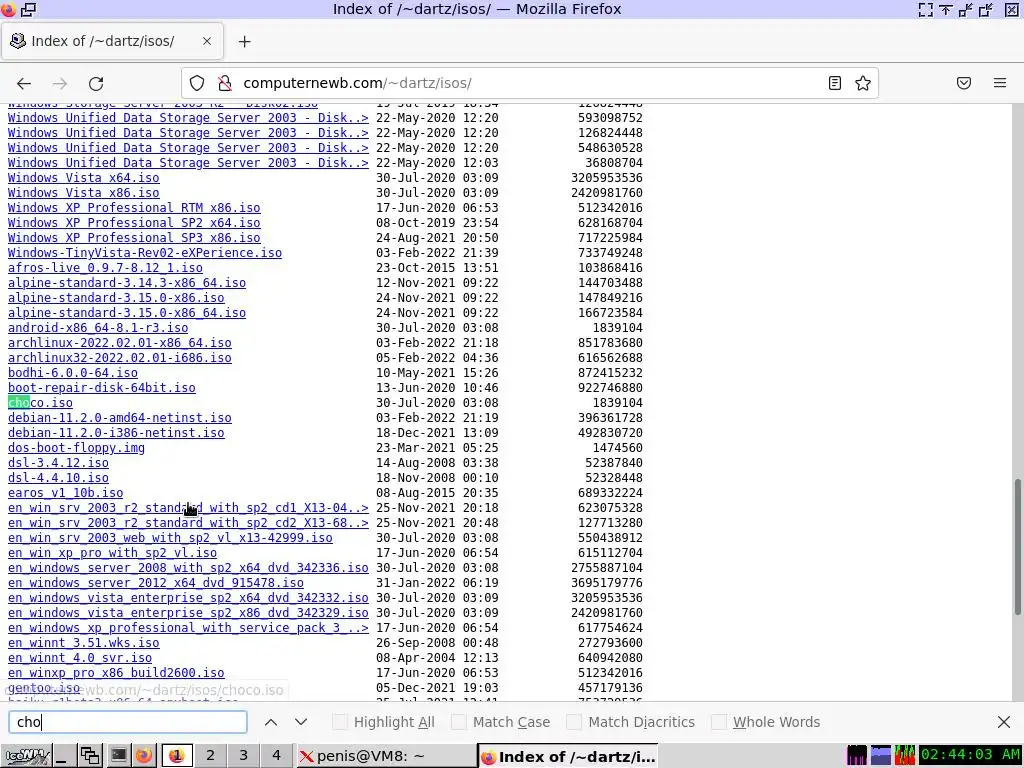Viewport: 1024px width, 768px height.
Task: Open bodhi-6.0.0-64.iso link
Action: (x=72, y=373)
